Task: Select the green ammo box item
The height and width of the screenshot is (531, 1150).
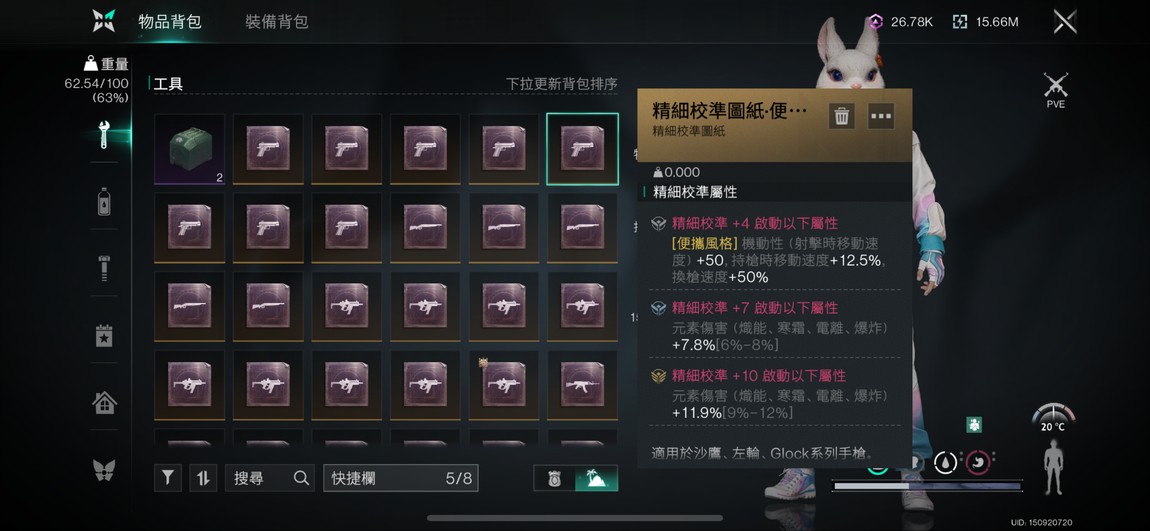Action: (189, 149)
